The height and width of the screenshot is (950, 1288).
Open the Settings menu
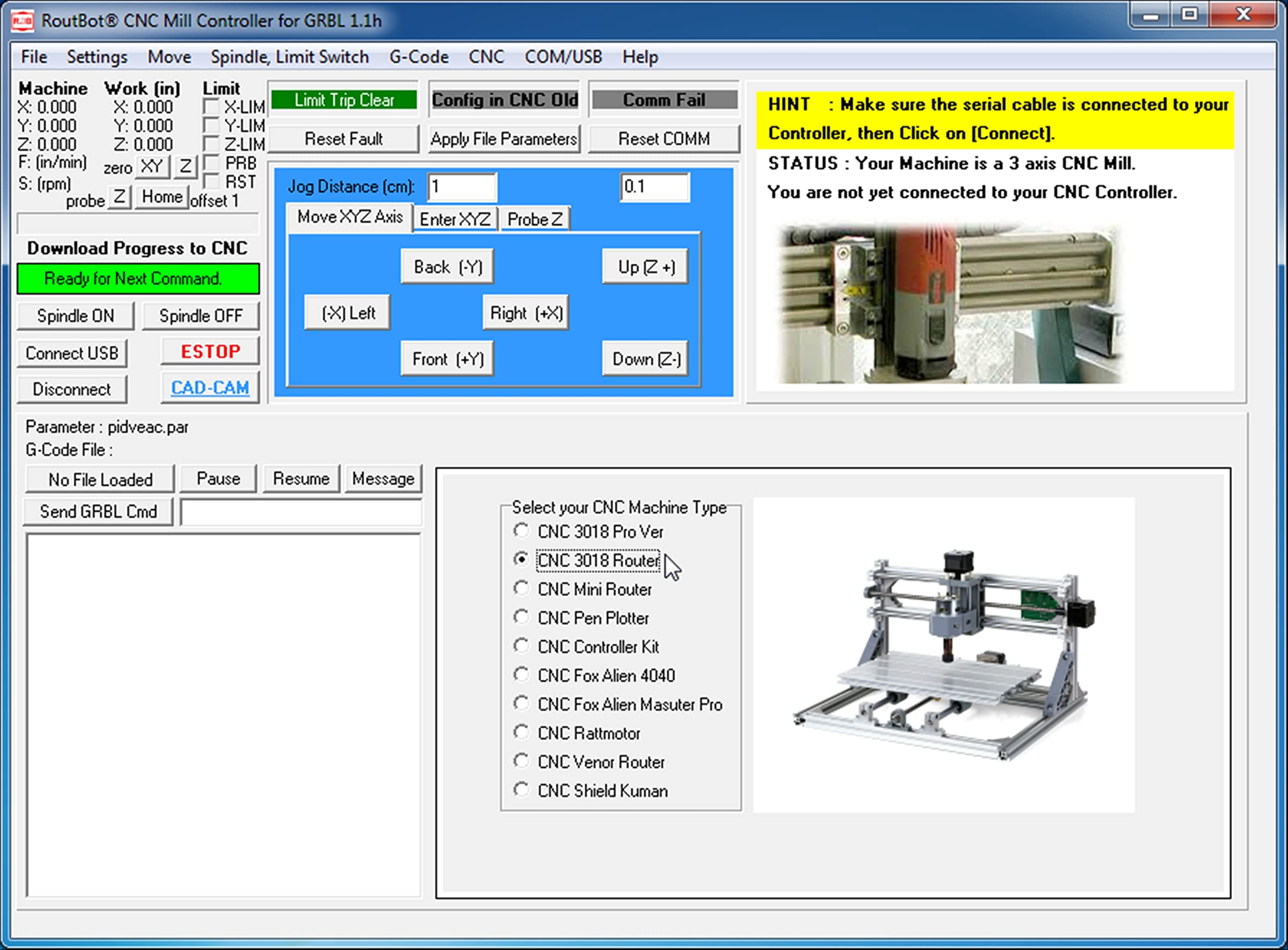point(97,57)
